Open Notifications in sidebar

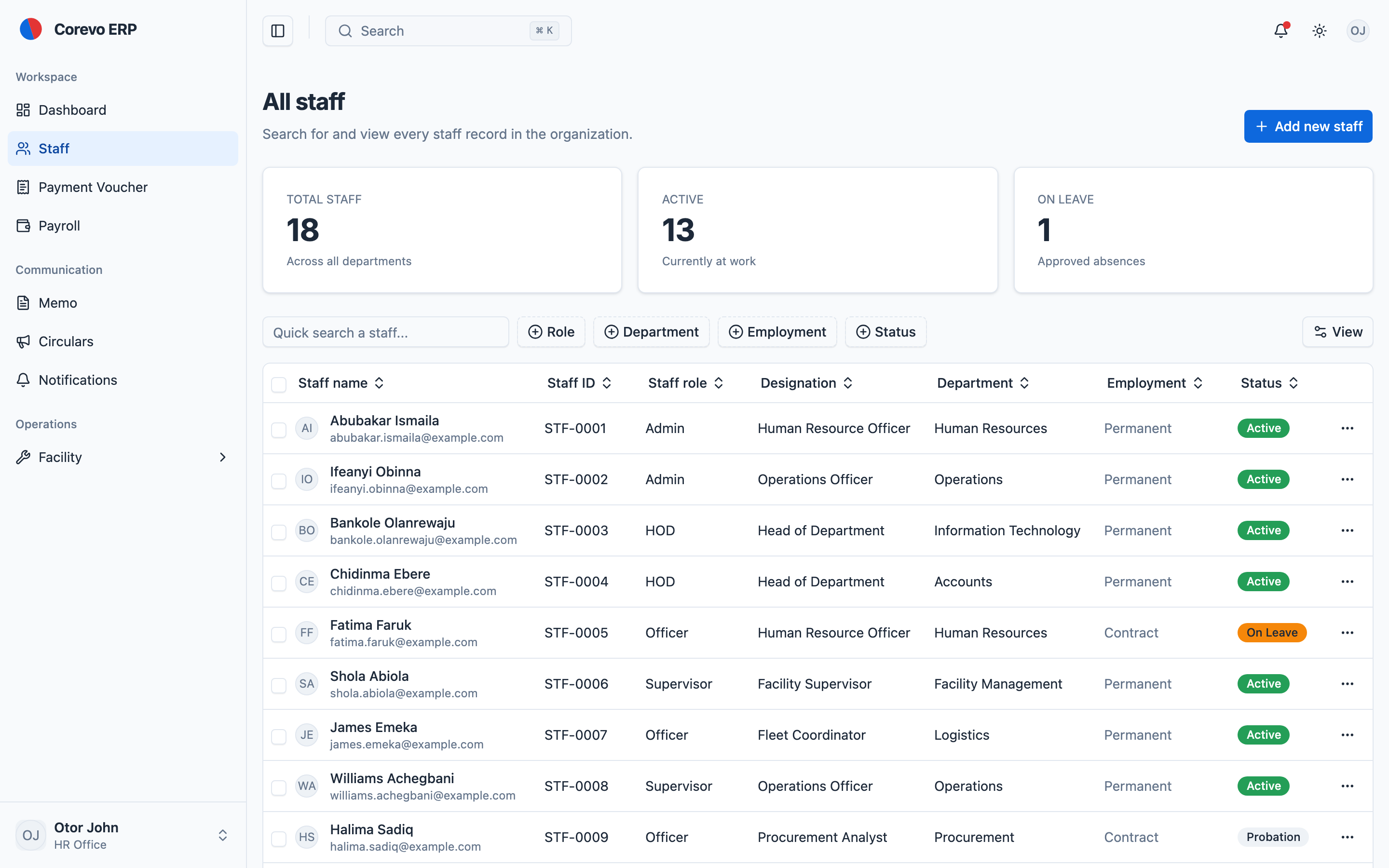click(x=123, y=380)
